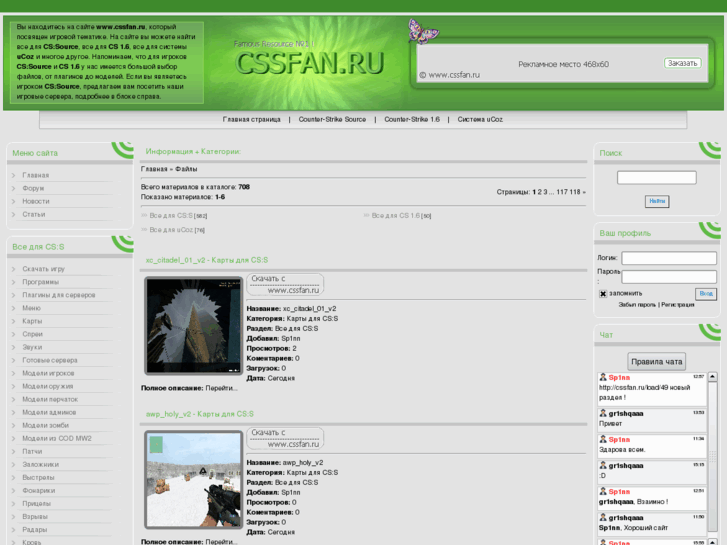Open 'Модели перчаток' sidebar link
This screenshot has height=545, width=727.
(x=50, y=399)
